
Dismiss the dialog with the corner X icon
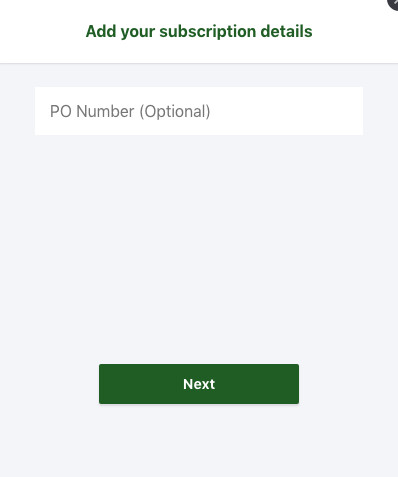click(394, 4)
